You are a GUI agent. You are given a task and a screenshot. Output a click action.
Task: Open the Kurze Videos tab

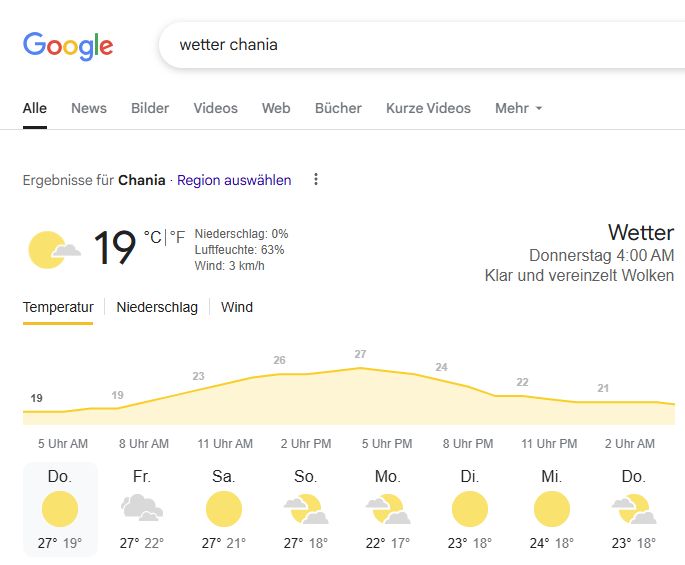pos(428,108)
